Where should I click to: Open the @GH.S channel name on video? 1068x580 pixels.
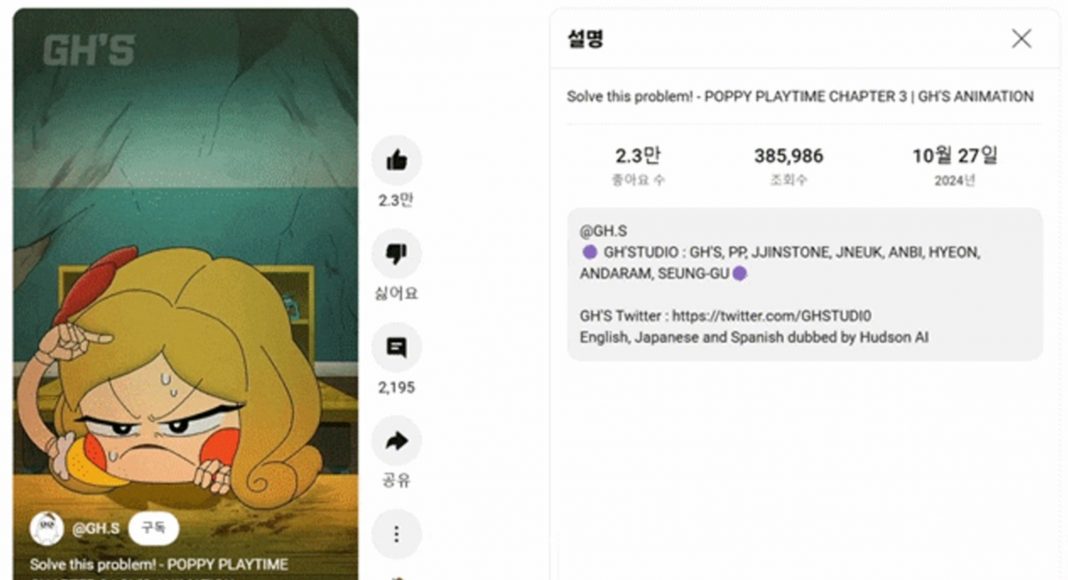pyautogui.click(x=95, y=528)
